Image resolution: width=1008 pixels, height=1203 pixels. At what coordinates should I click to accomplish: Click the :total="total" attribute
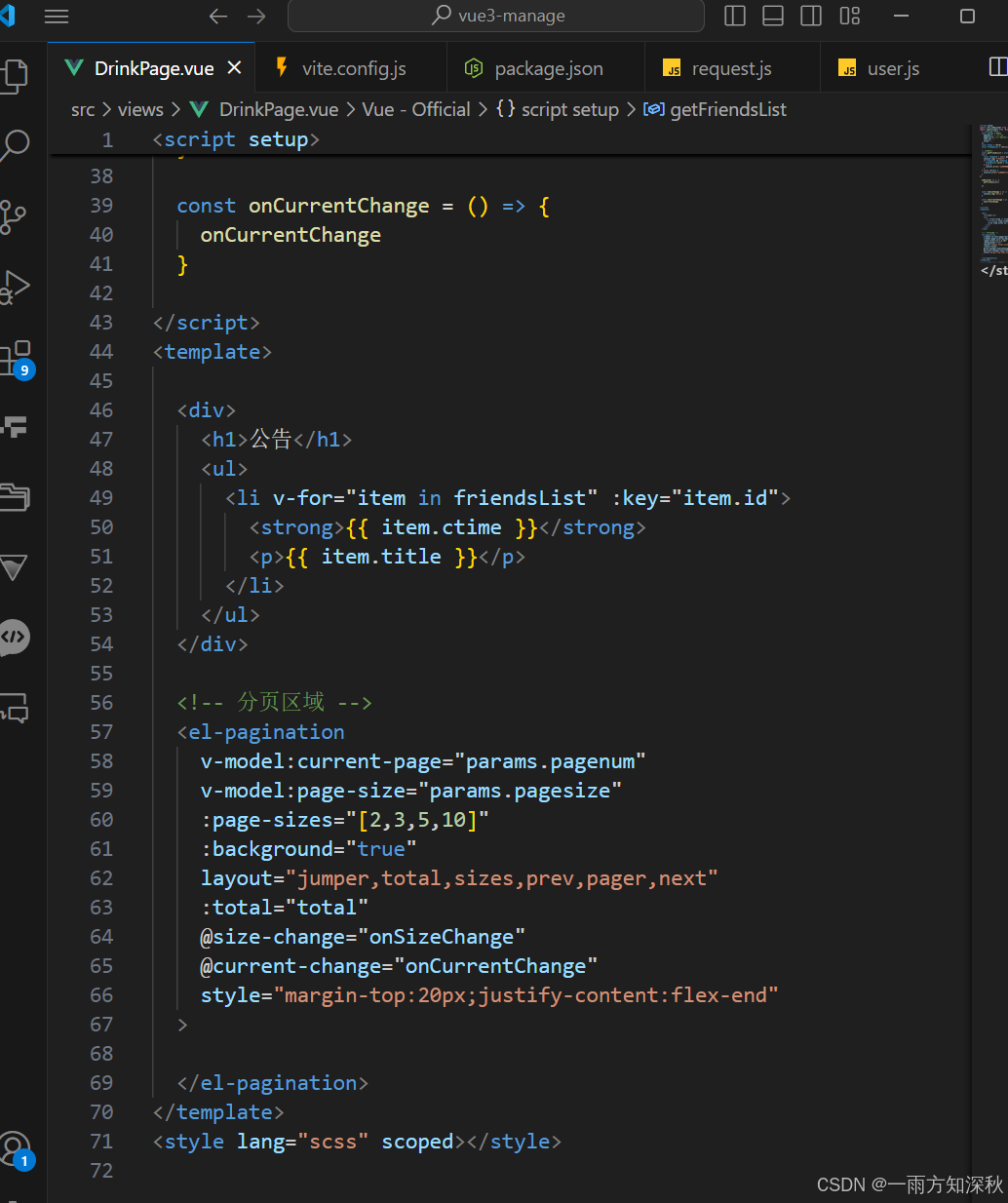click(x=285, y=908)
